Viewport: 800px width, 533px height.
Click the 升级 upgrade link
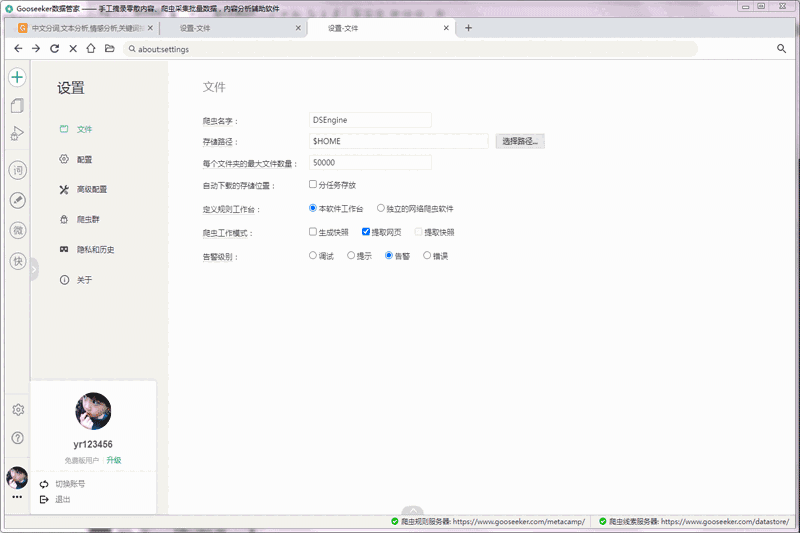pos(114,460)
